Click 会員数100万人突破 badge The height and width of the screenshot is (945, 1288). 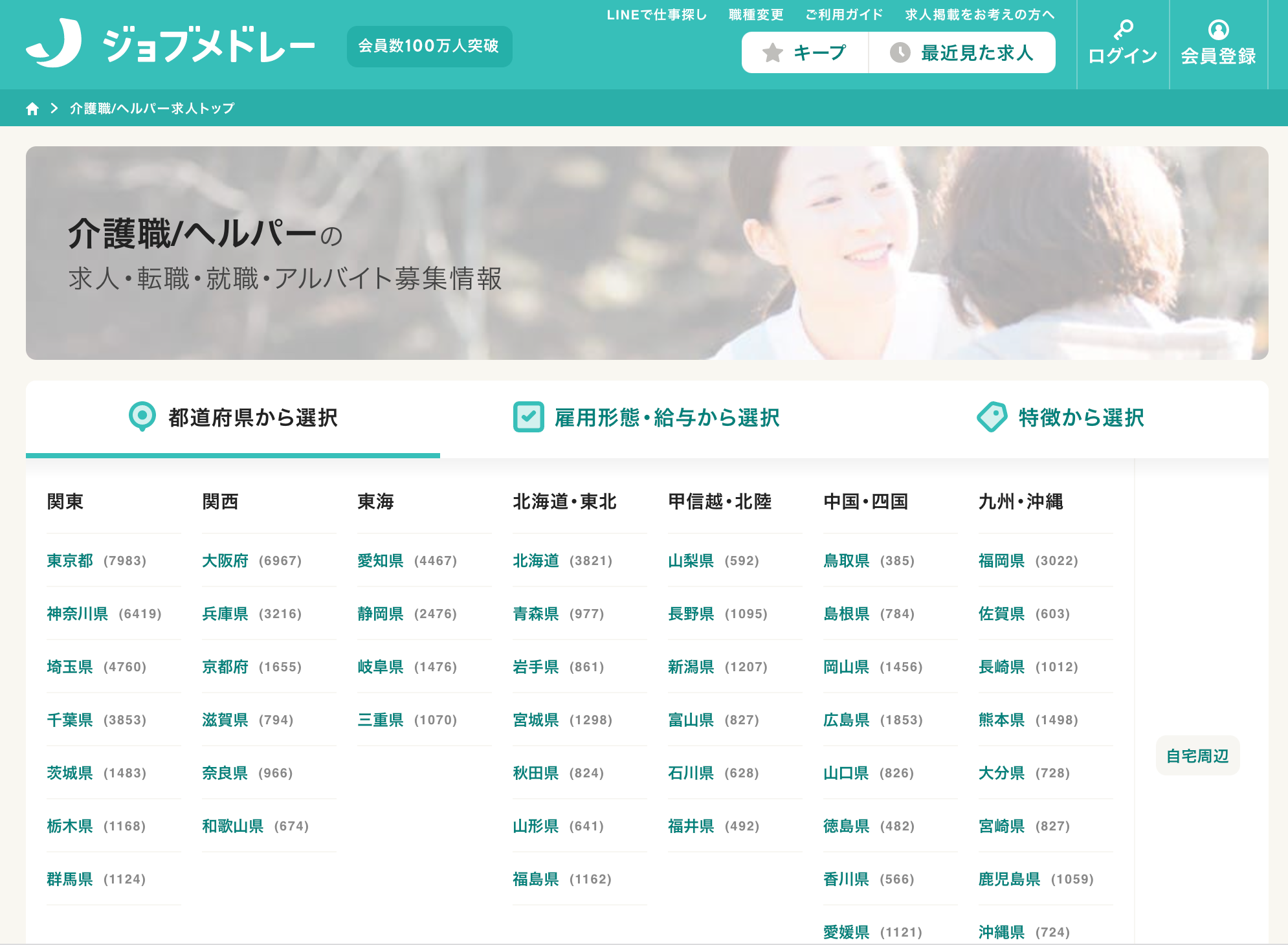tap(429, 46)
